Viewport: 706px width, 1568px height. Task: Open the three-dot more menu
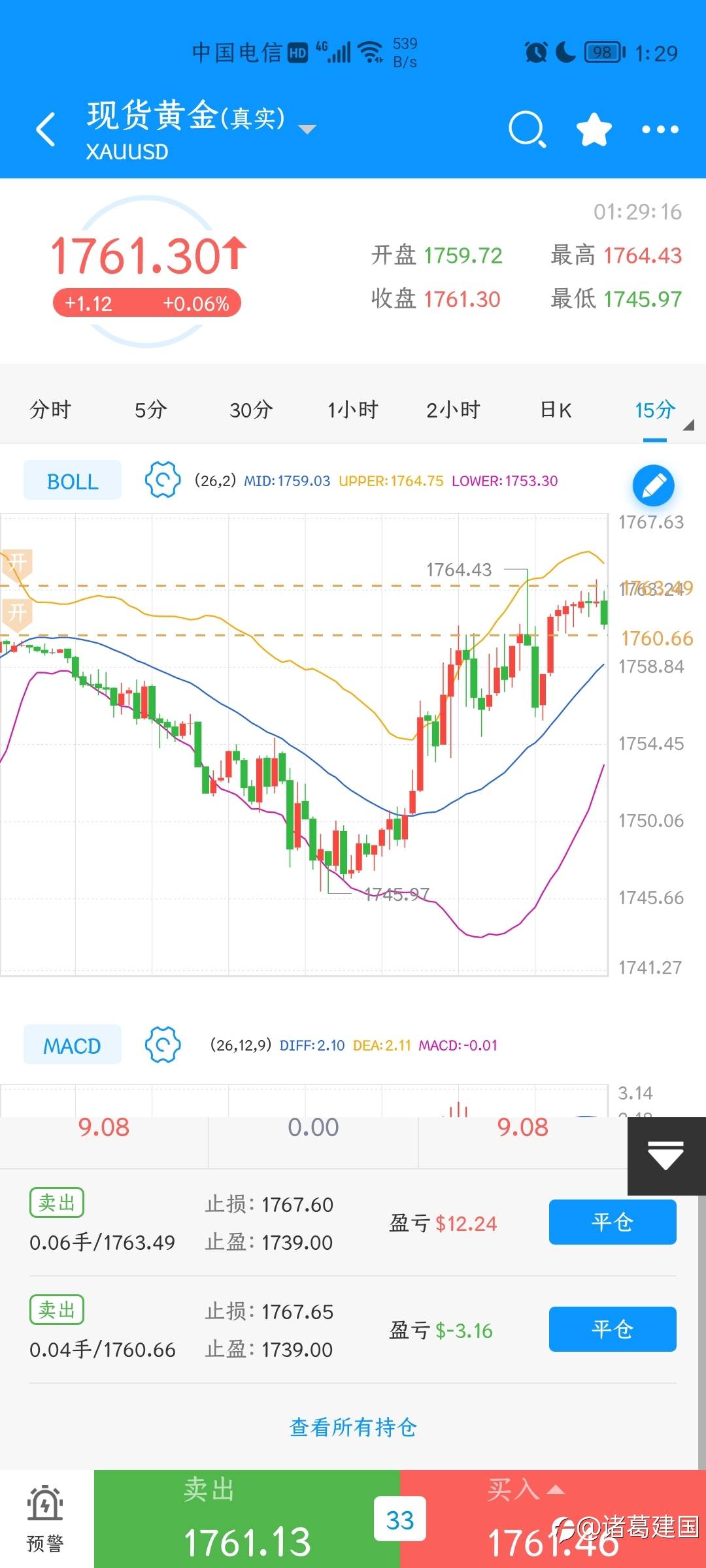tap(660, 129)
